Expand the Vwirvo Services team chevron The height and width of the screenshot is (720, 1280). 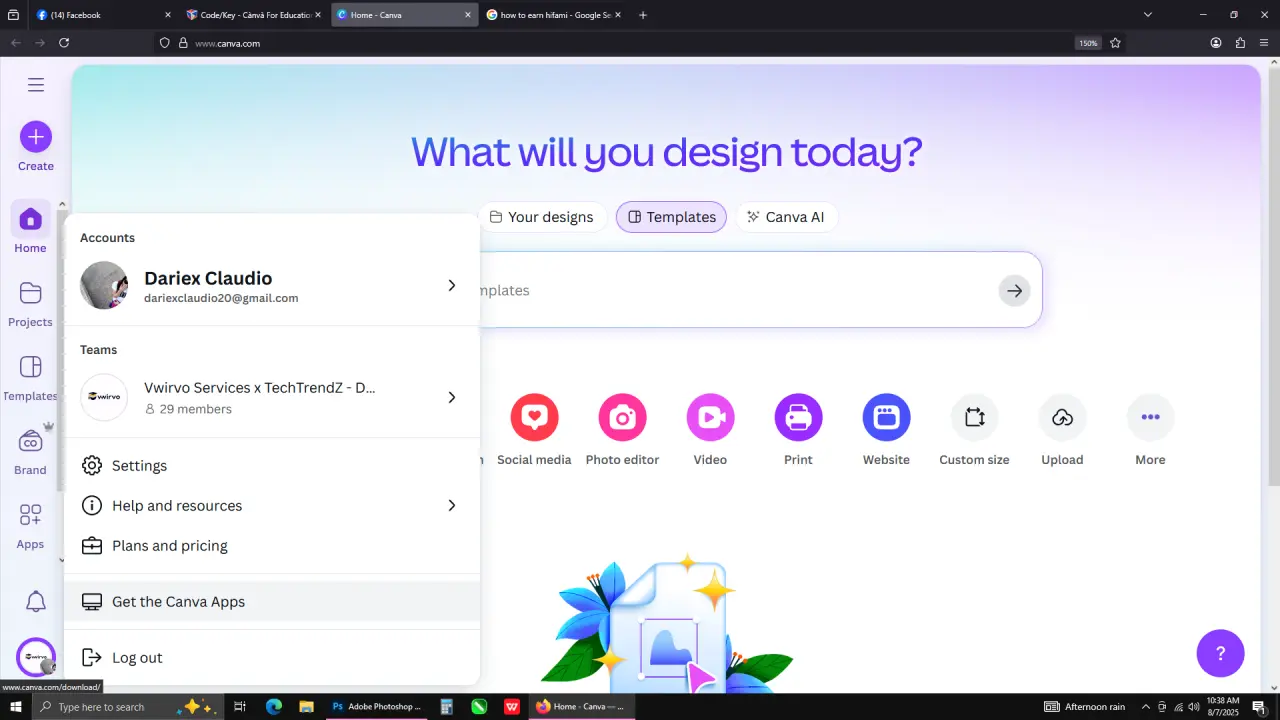click(x=451, y=397)
